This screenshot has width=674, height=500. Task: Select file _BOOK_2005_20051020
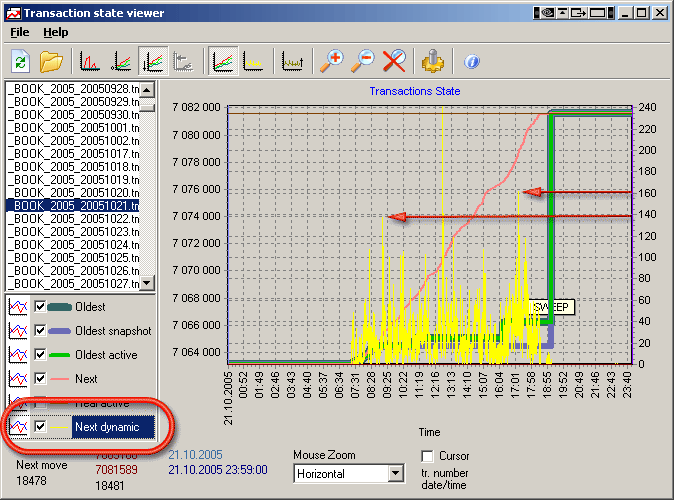[x=73, y=193]
